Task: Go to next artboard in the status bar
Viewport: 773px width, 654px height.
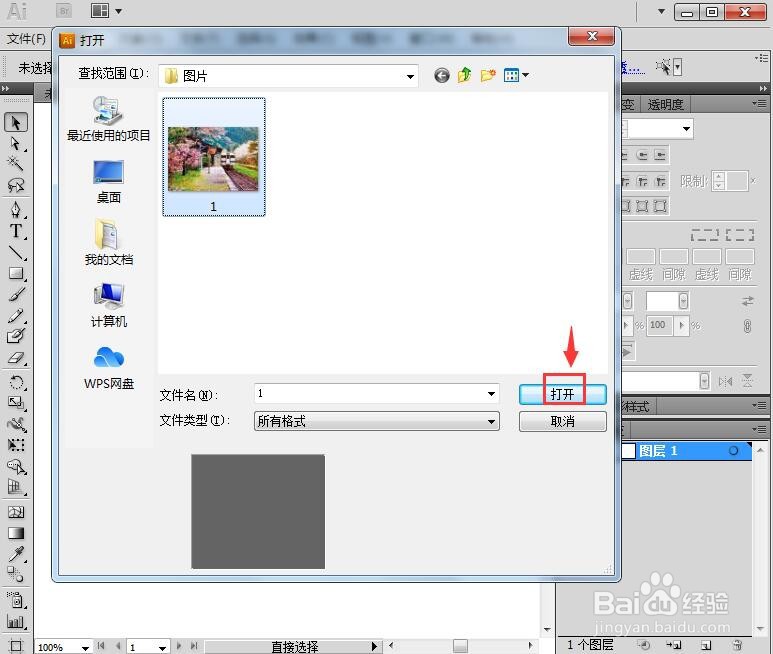Action: (178, 646)
